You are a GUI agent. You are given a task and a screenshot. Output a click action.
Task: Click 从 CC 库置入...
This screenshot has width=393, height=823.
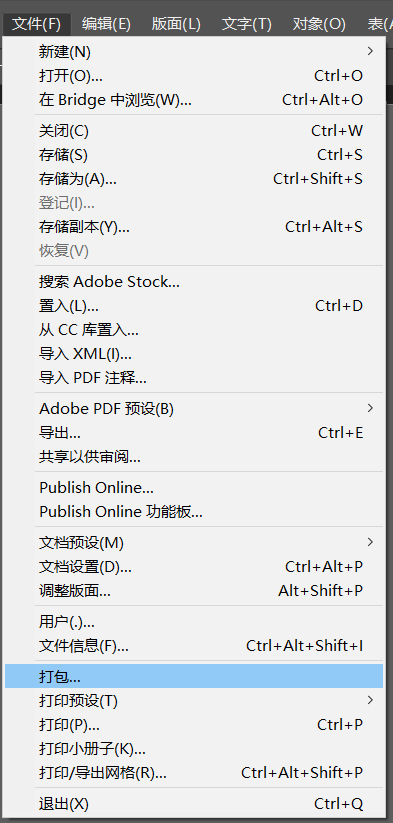click(194, 330)
